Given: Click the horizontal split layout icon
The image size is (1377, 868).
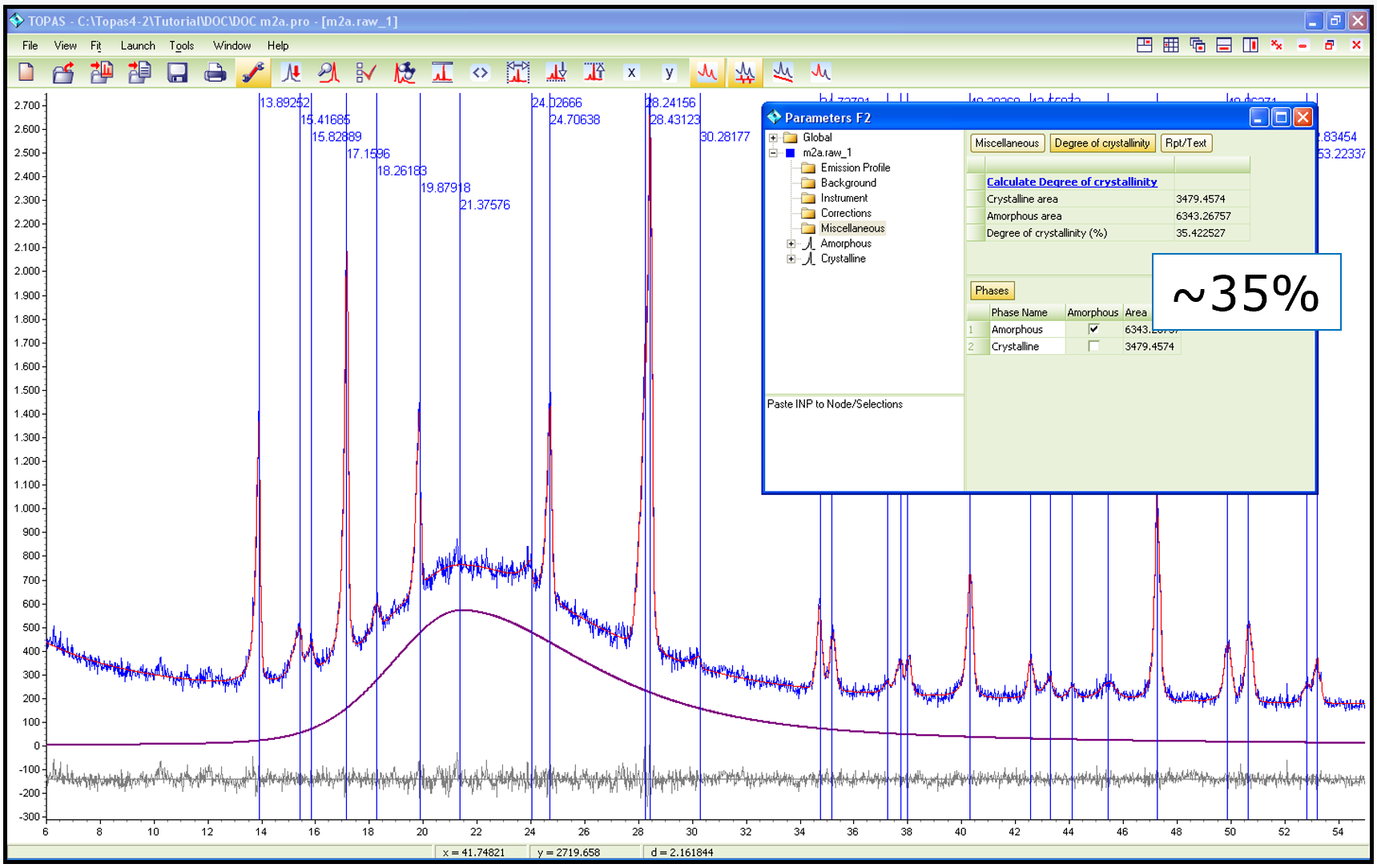Looking at the screenshot, I should click(1224, 46).
